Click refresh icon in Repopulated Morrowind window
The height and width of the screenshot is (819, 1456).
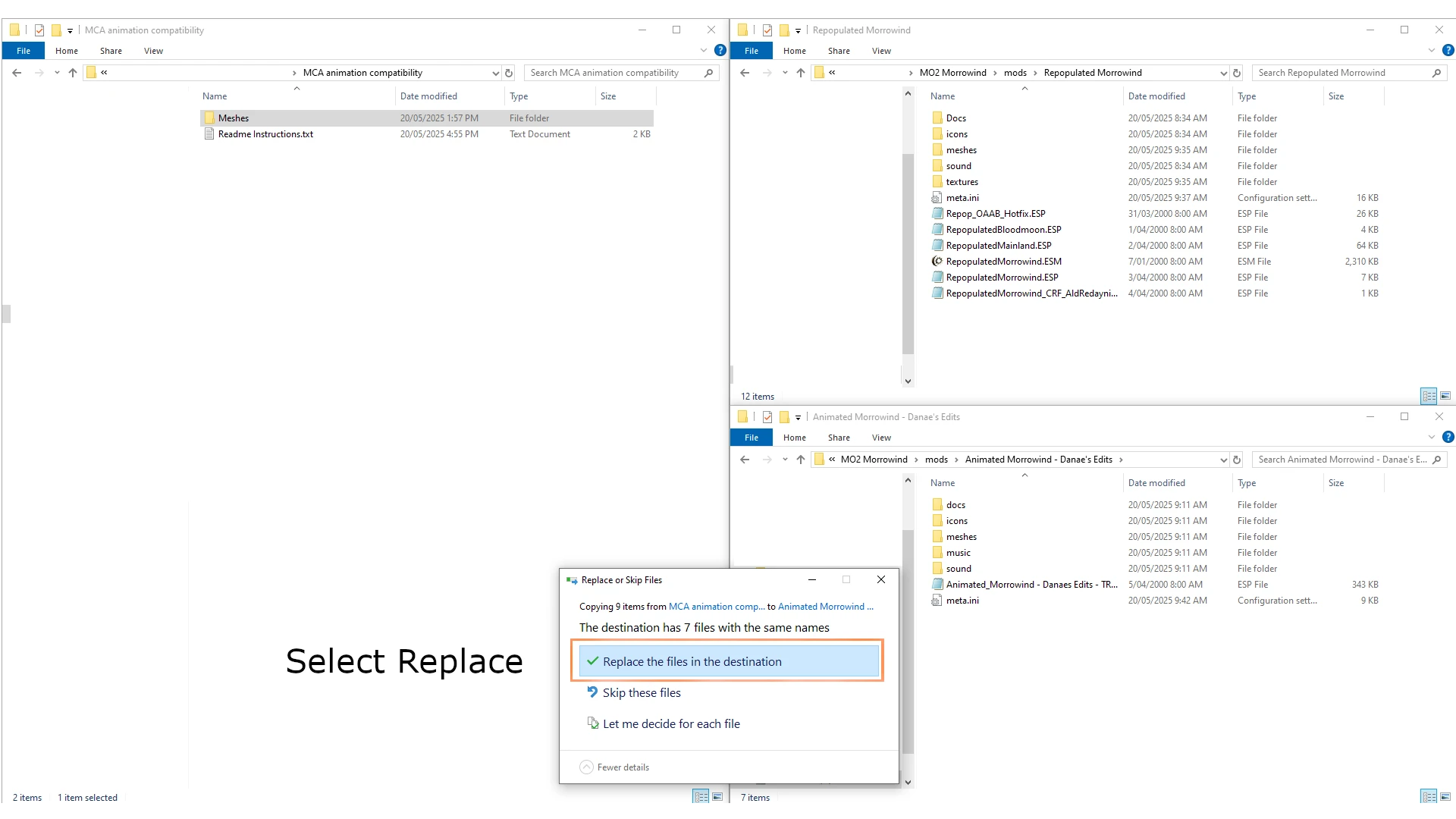pos(1237,73)
